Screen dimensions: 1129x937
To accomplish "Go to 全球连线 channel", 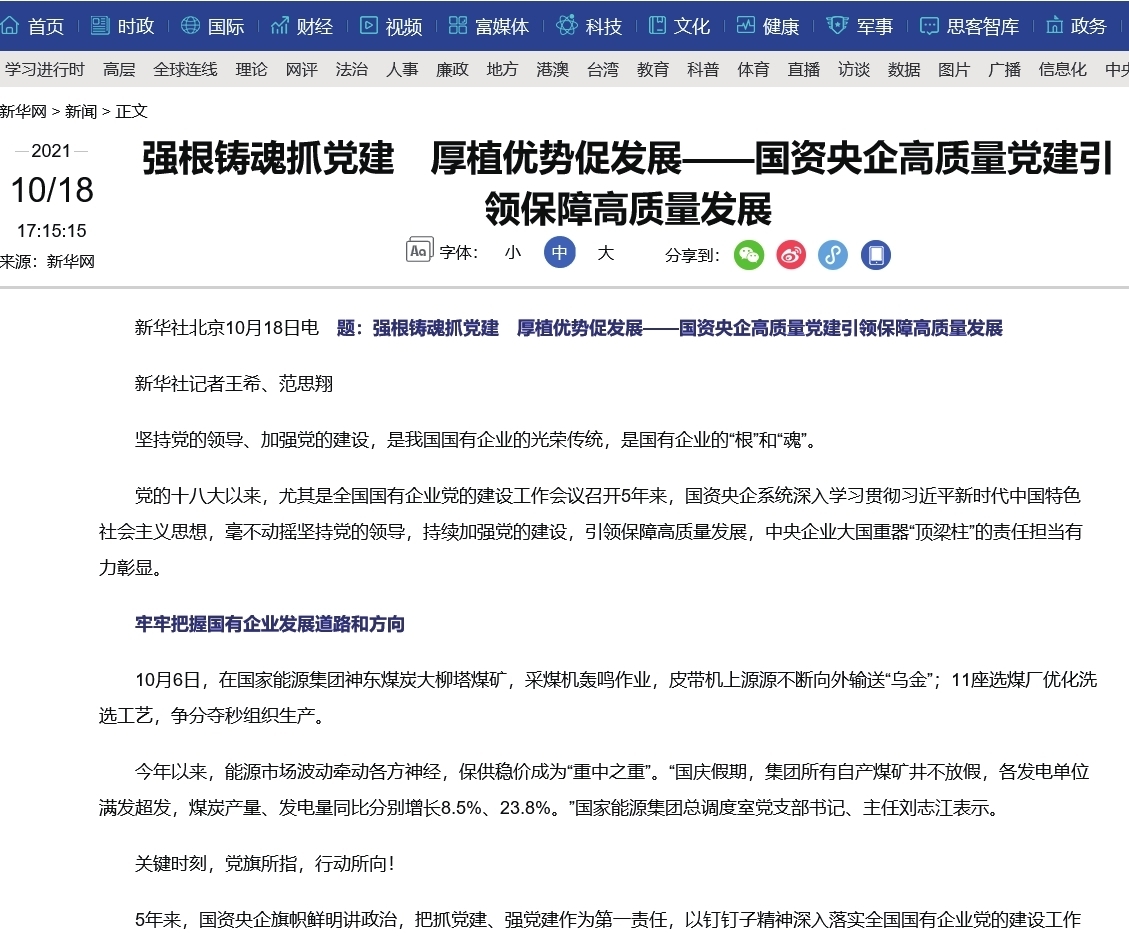I will (x=185, y=69).
